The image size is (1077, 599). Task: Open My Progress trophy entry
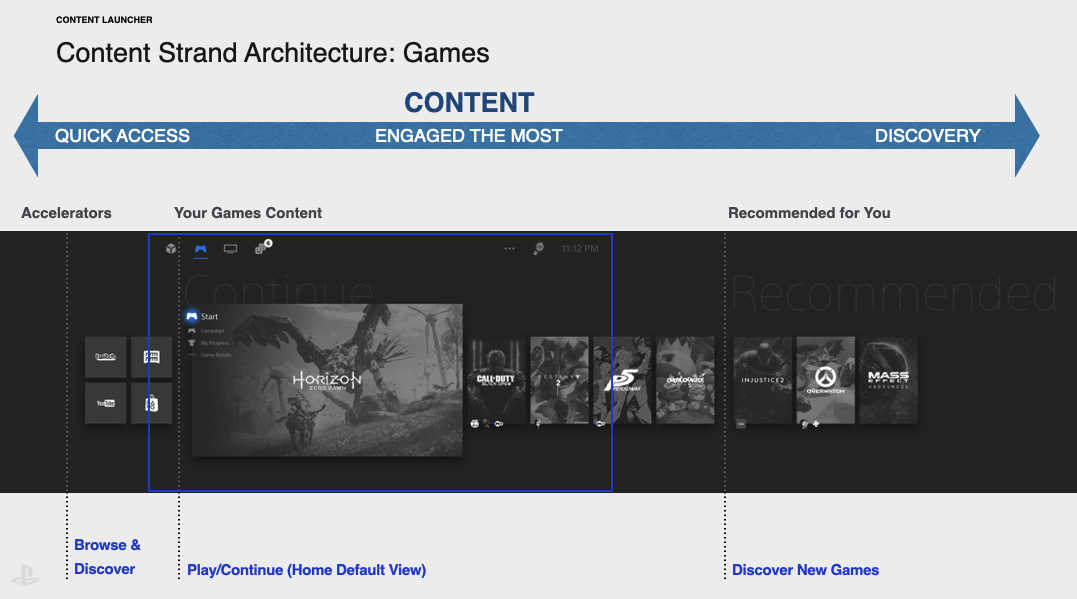[x=209, y=343]
